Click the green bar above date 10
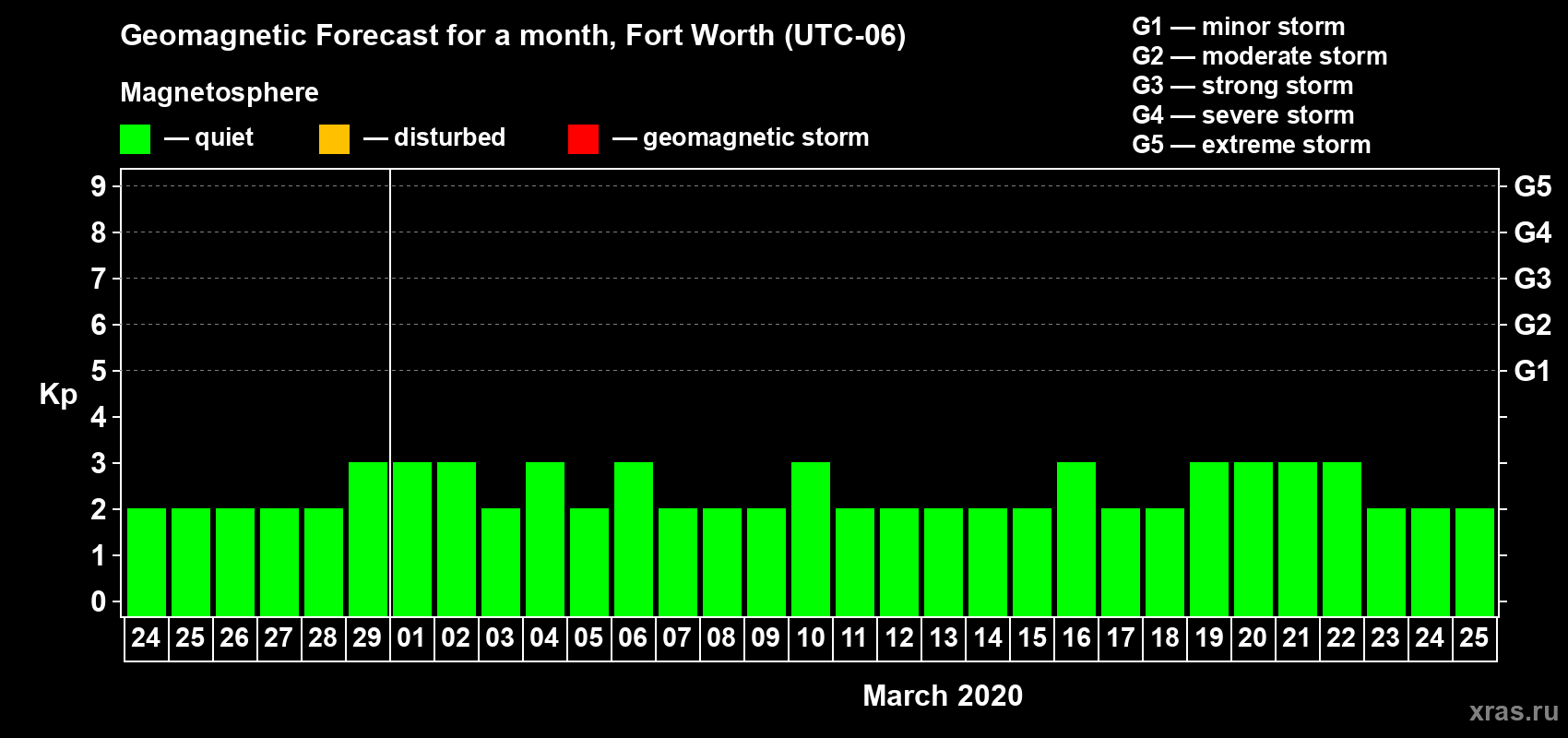1568x738 pixels. (811, 539)
